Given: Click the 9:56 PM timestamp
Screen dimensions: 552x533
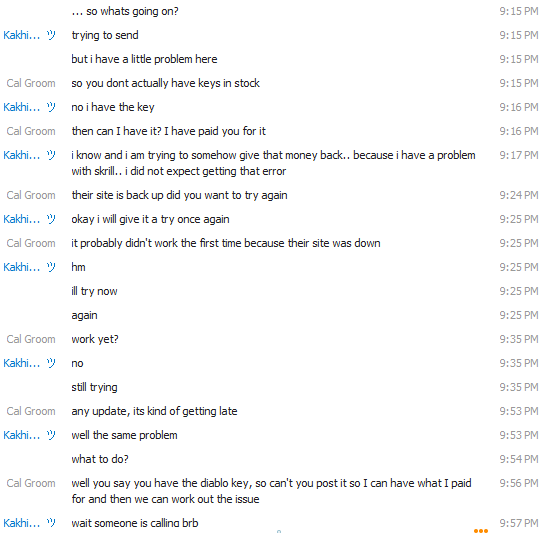Looking at the screenshot, I should click(519, 483).
